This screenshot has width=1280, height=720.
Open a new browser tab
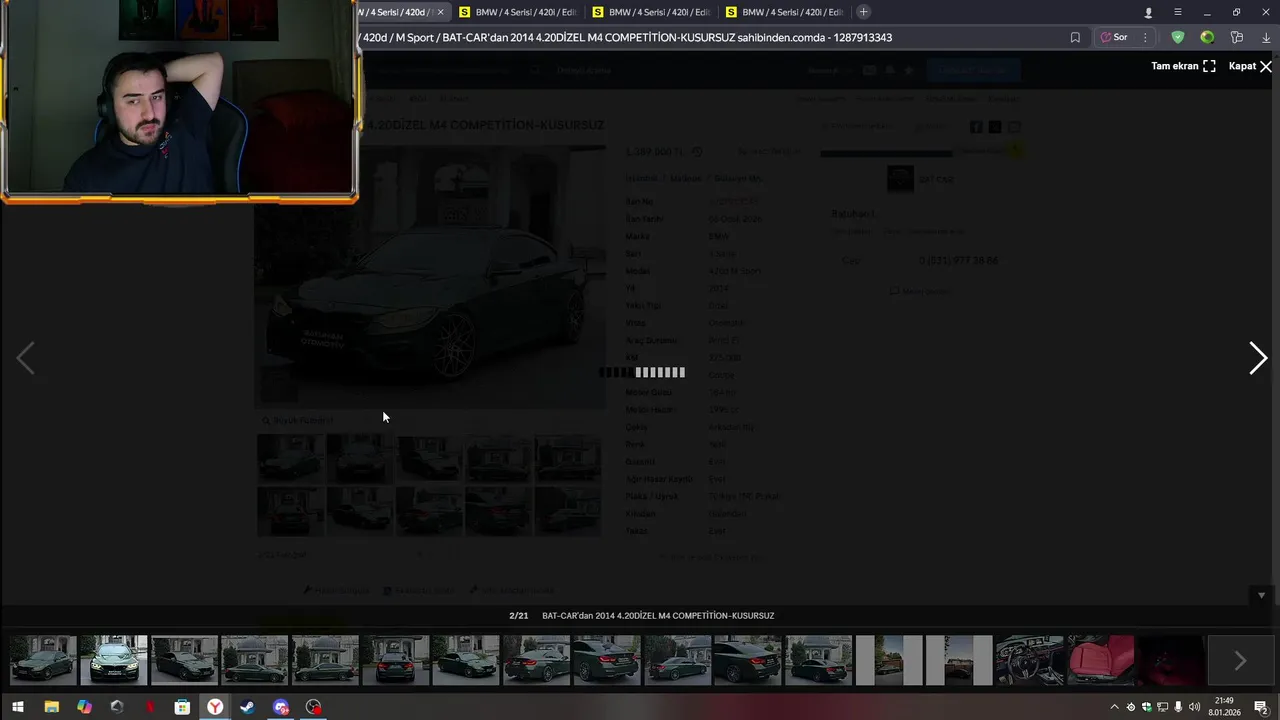[x=863, y=12]
